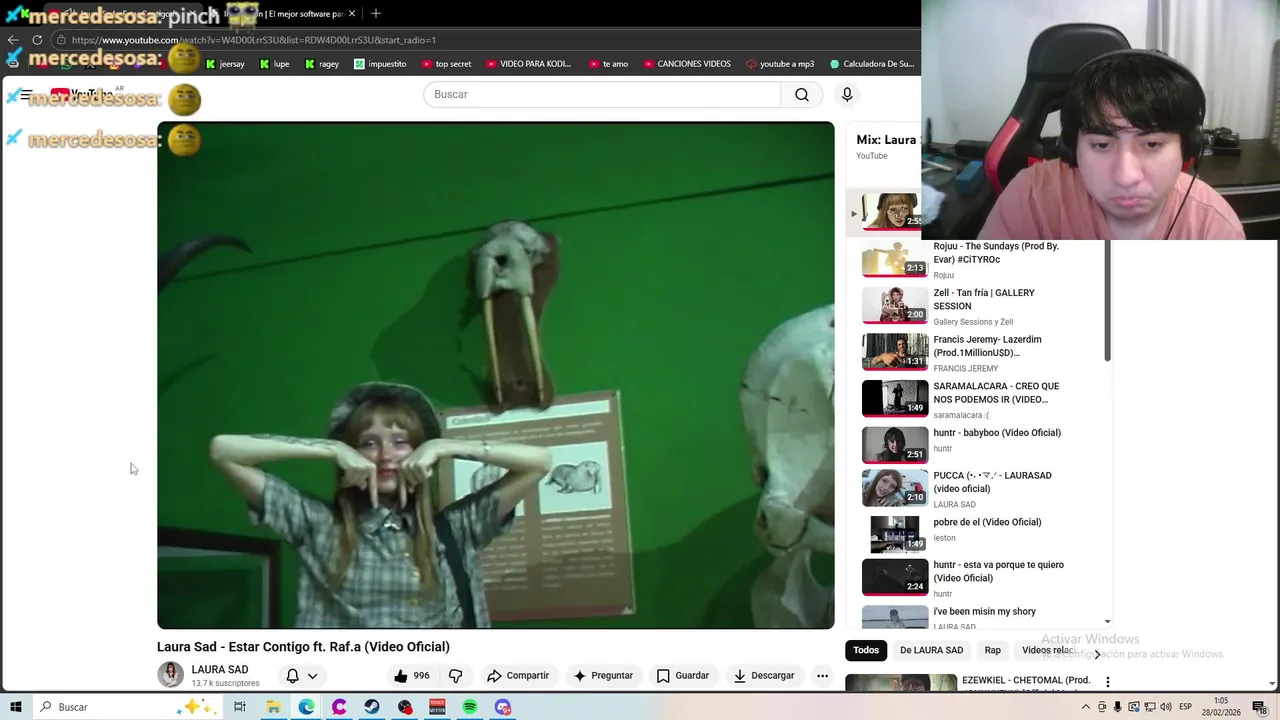Open 'VIDEO PARA KODI' bookmark
Screen dimensions: 1280x720
click(528, 64)
